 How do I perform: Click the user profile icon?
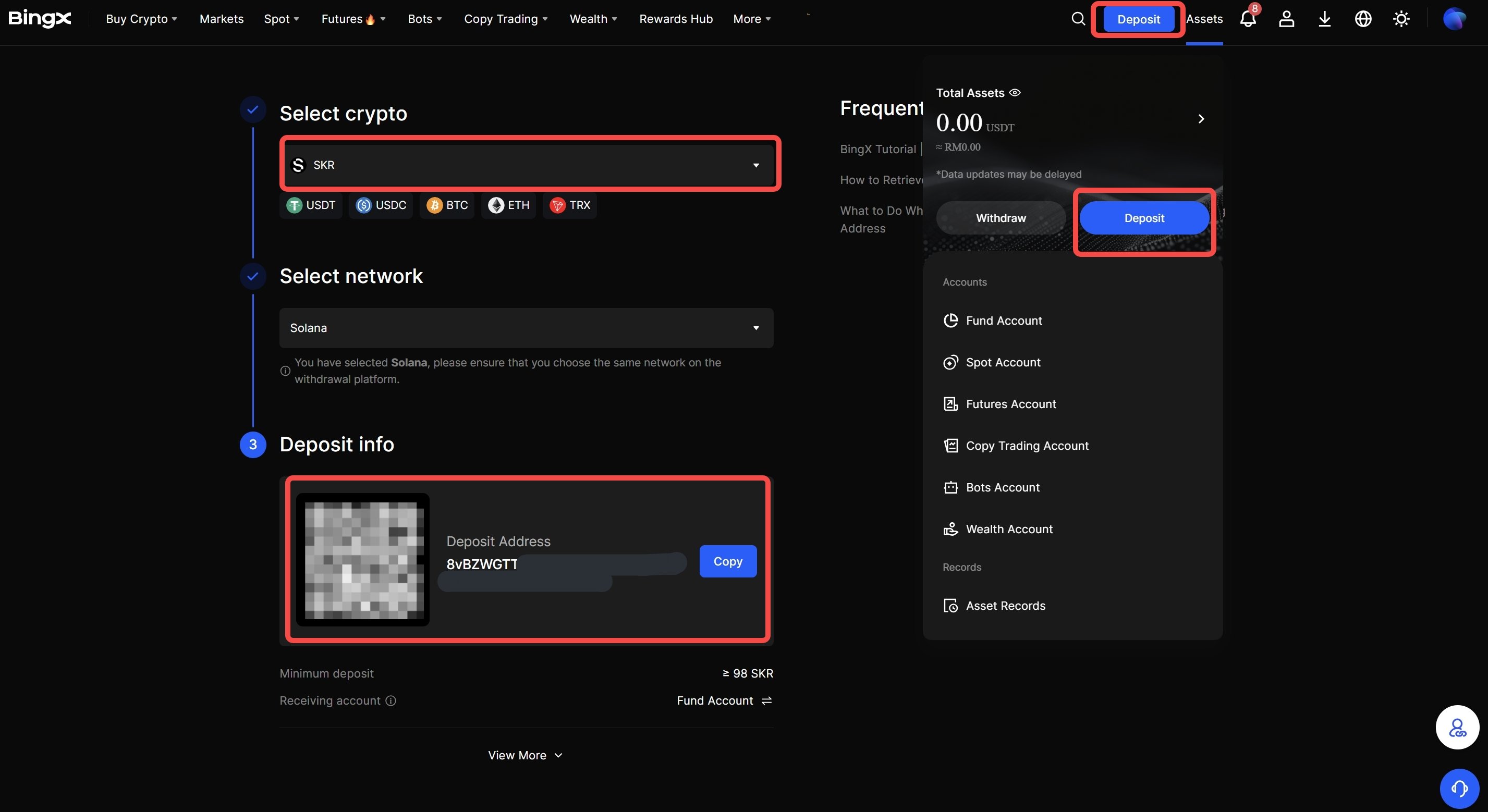1286,19
